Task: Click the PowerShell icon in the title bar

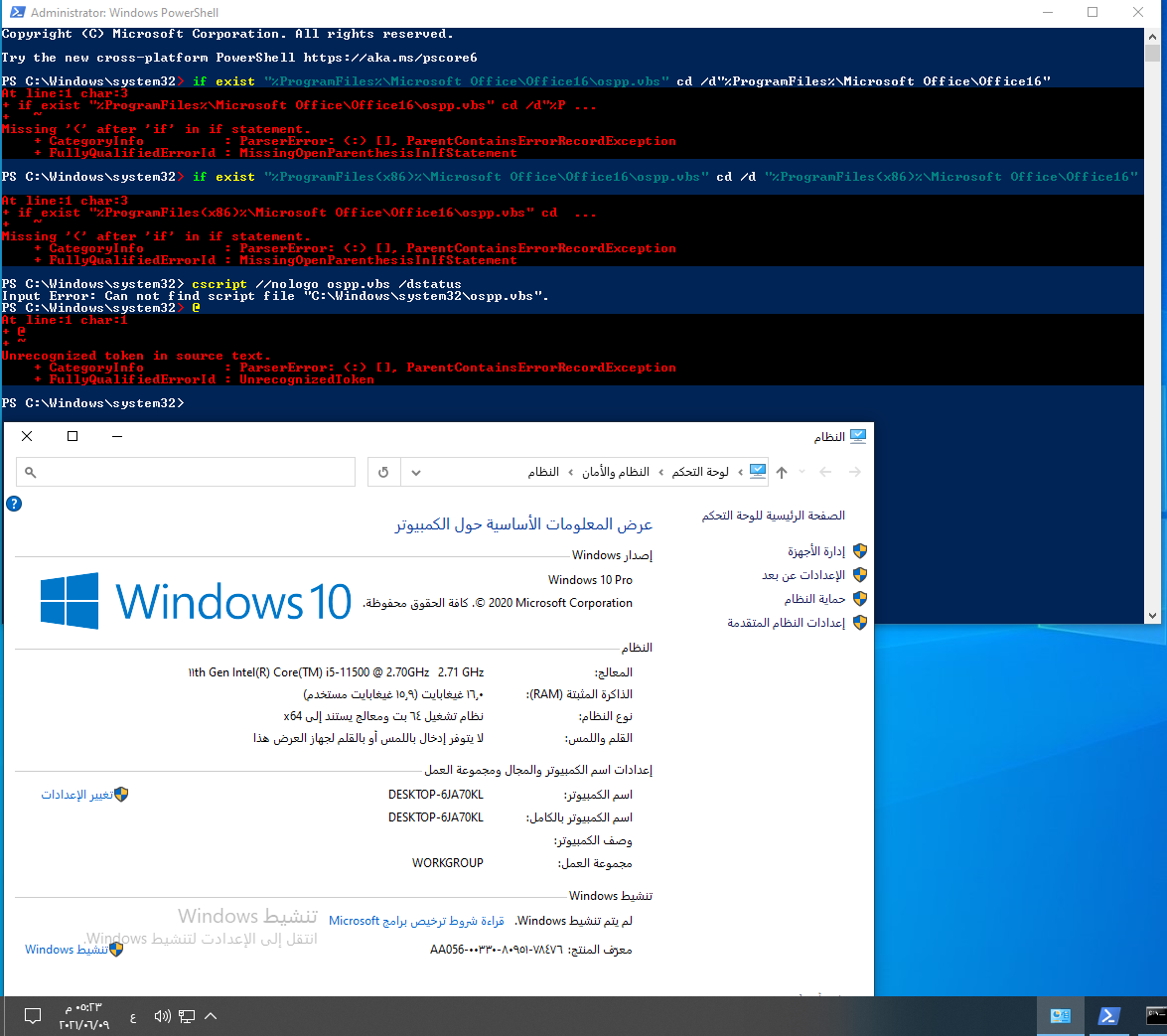Action: pyautogui.click(x=17, y=12)
